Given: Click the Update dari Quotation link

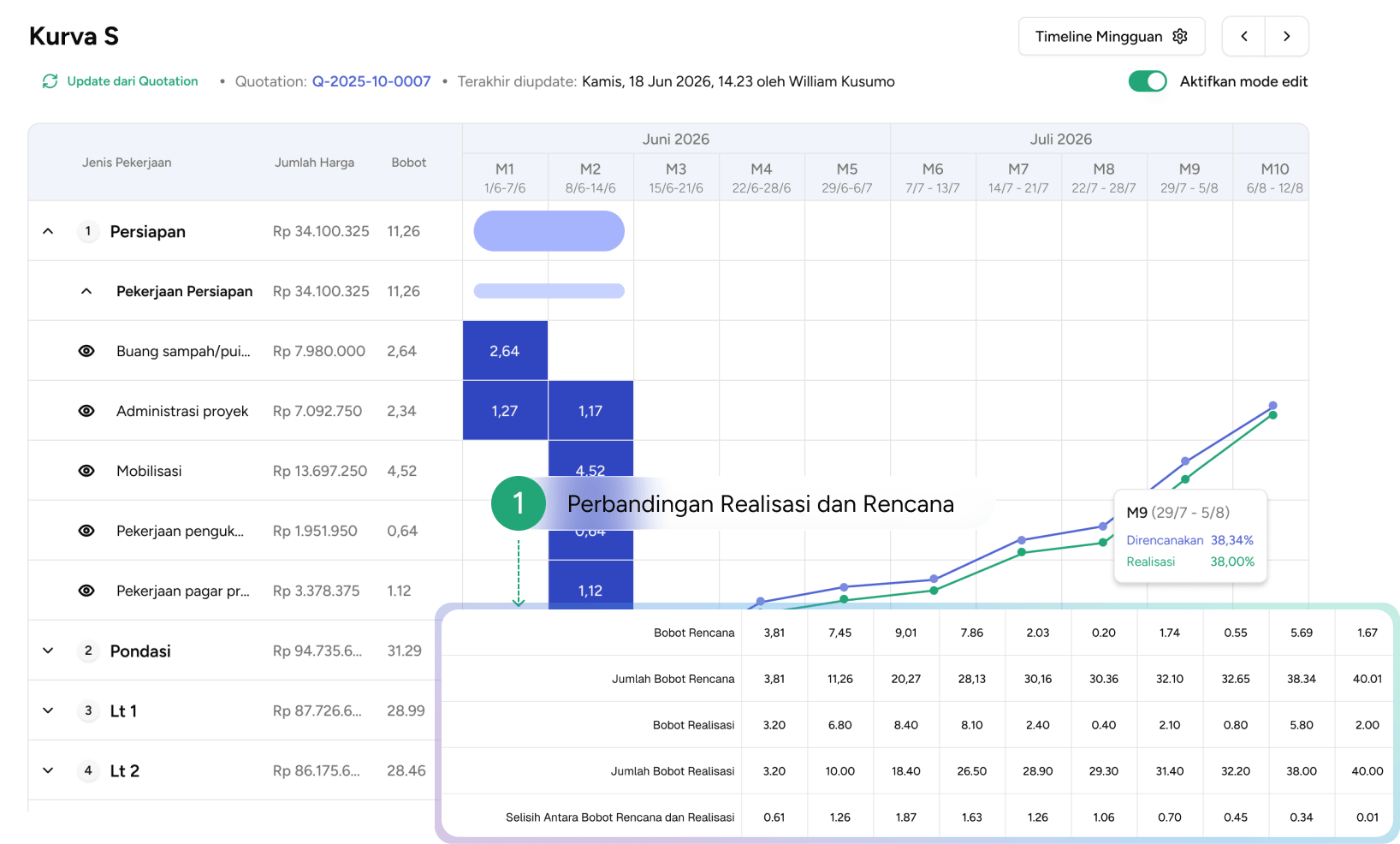Looking at the screenshot, I should [x=133, y=81].
